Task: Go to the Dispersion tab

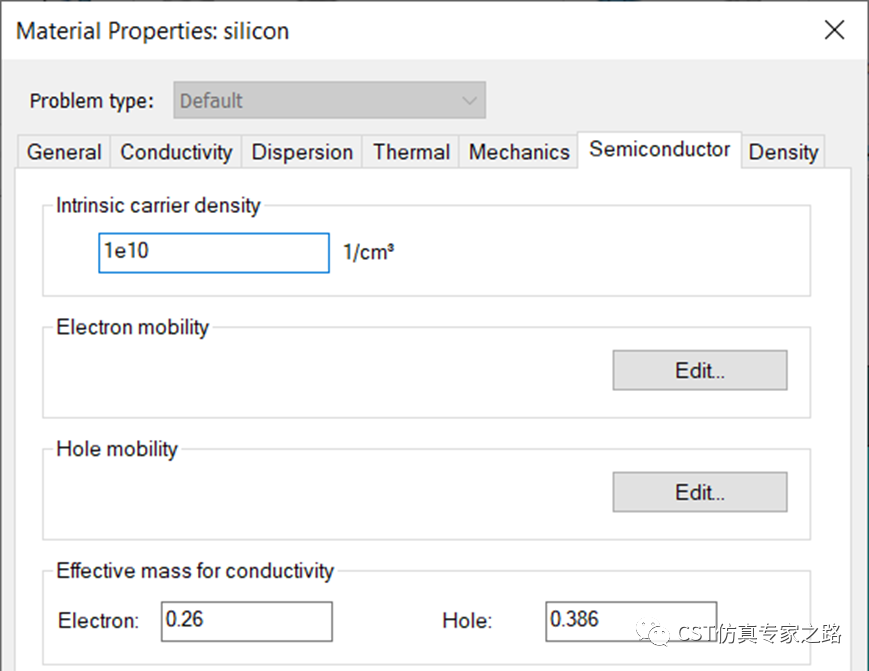Action: (x=302, y=152)
